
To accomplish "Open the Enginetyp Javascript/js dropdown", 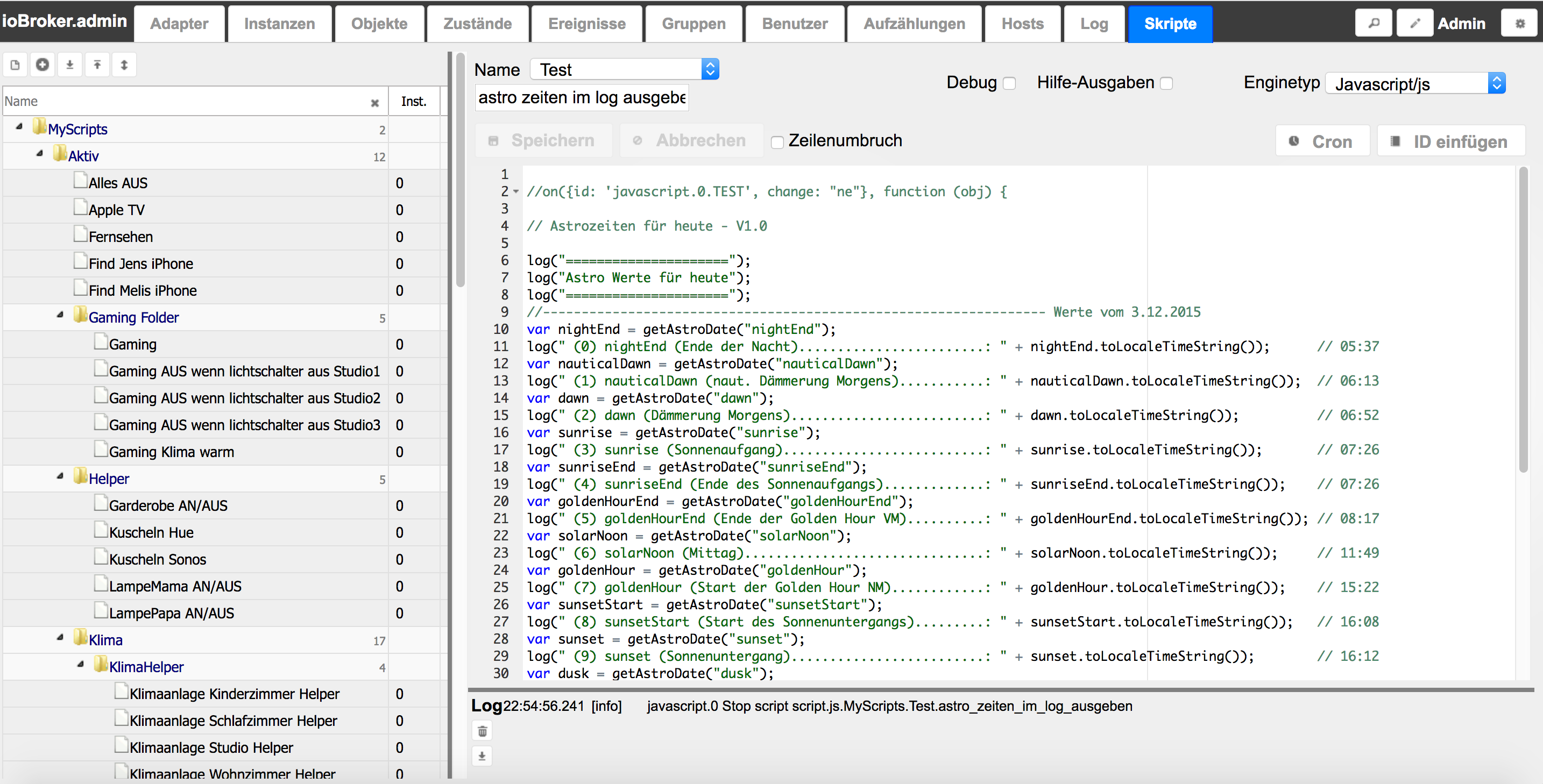I will point(1415,83).
